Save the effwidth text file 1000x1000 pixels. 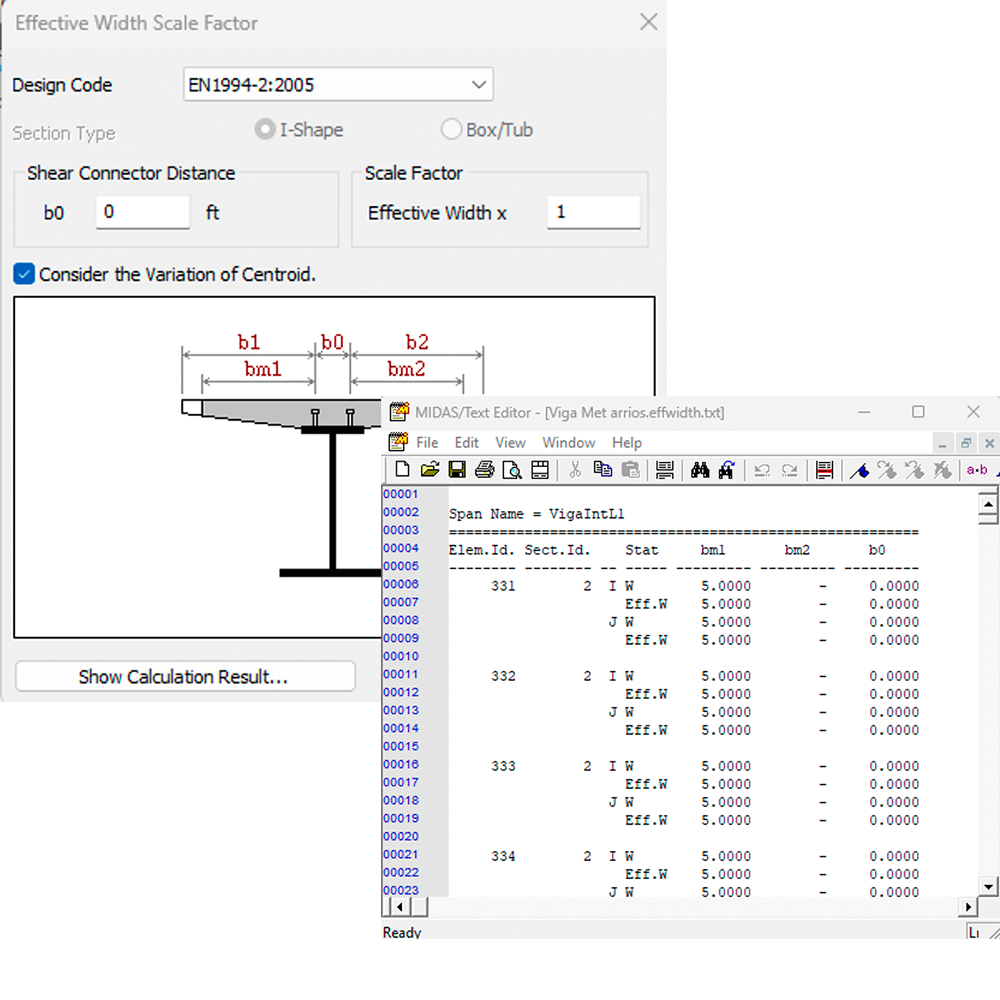pos(457,470)
